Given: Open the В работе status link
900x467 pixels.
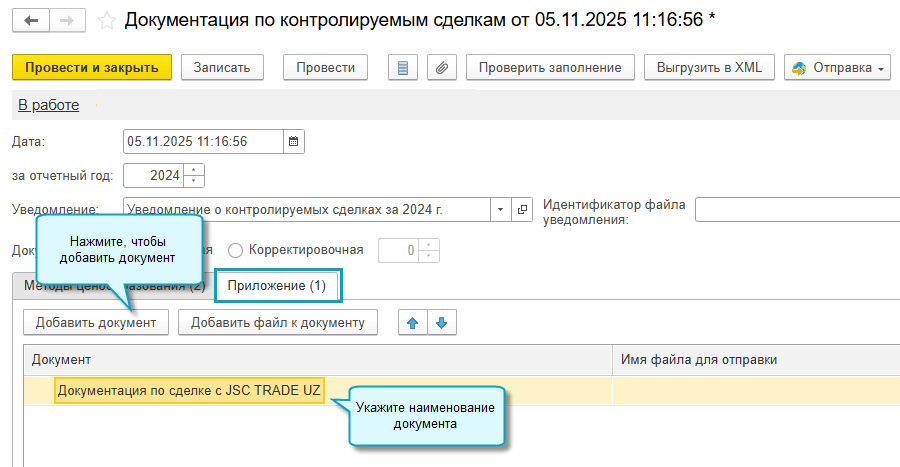Looking at the screenshot, I should [x=48, y=105].
